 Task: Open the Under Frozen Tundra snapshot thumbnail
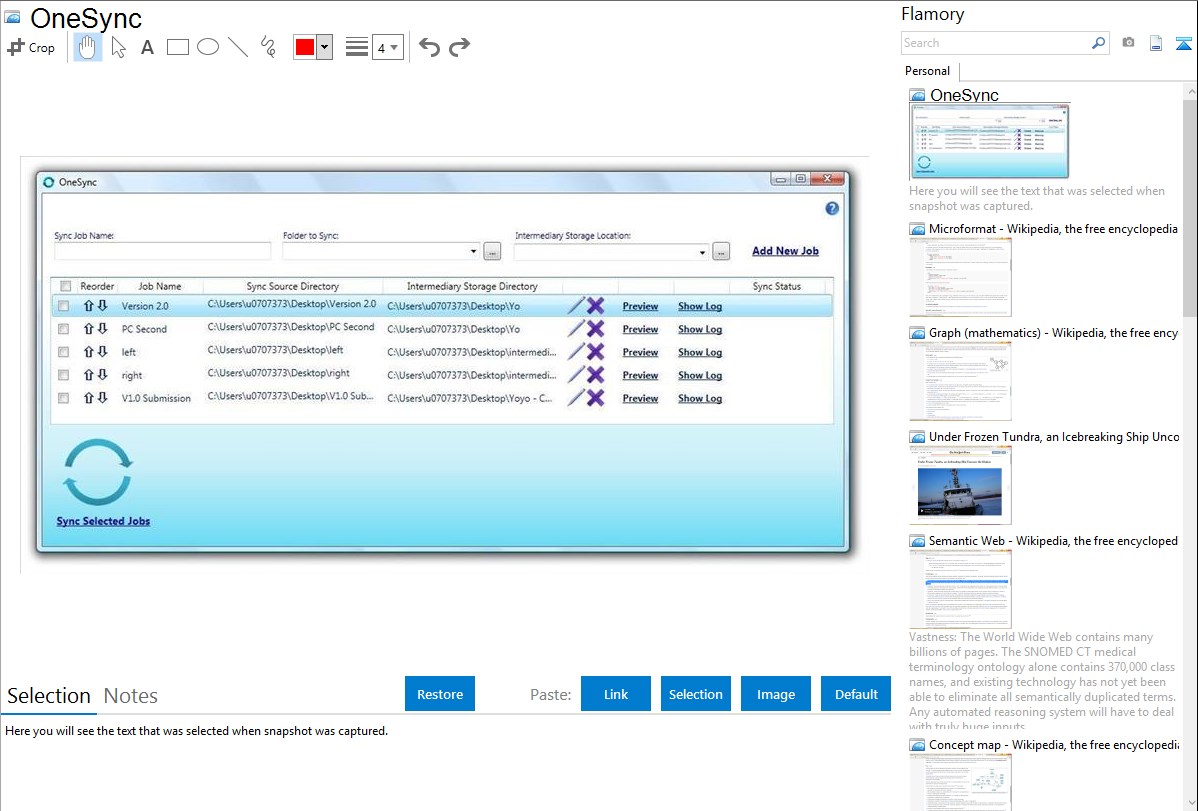(960, 485)
